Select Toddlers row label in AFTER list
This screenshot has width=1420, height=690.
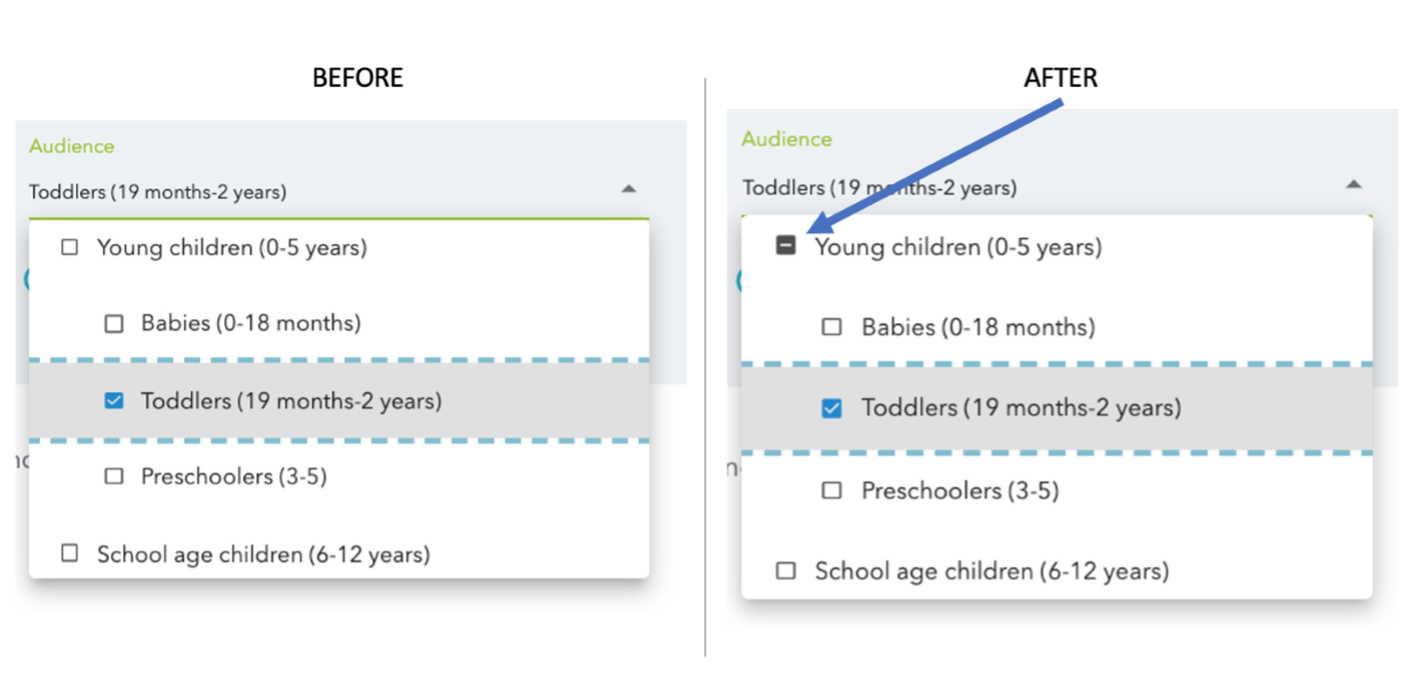pos(1021,408)
